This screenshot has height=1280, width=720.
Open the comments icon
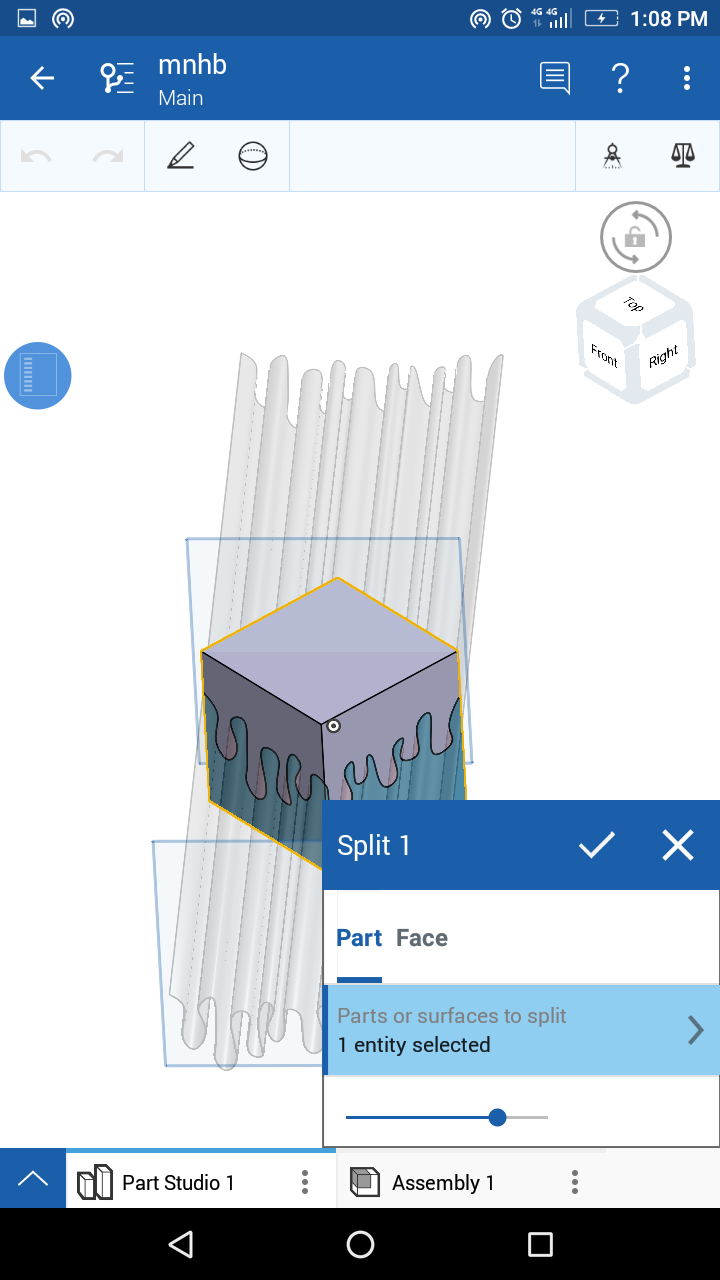555,78
